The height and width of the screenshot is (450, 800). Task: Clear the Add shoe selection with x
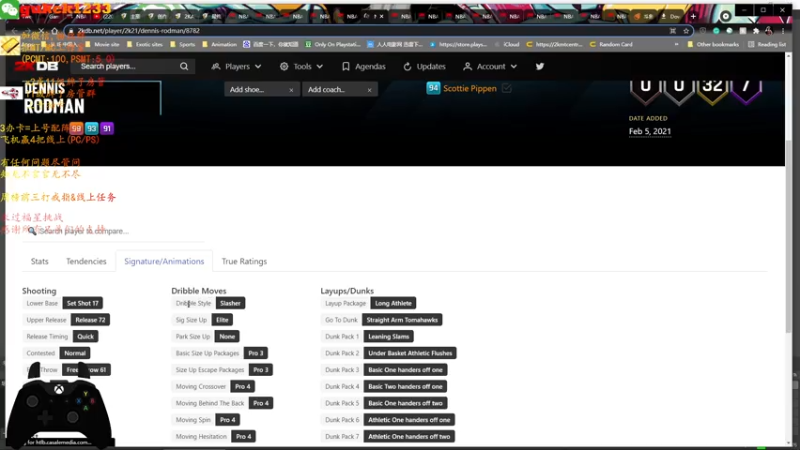point(291,90)
